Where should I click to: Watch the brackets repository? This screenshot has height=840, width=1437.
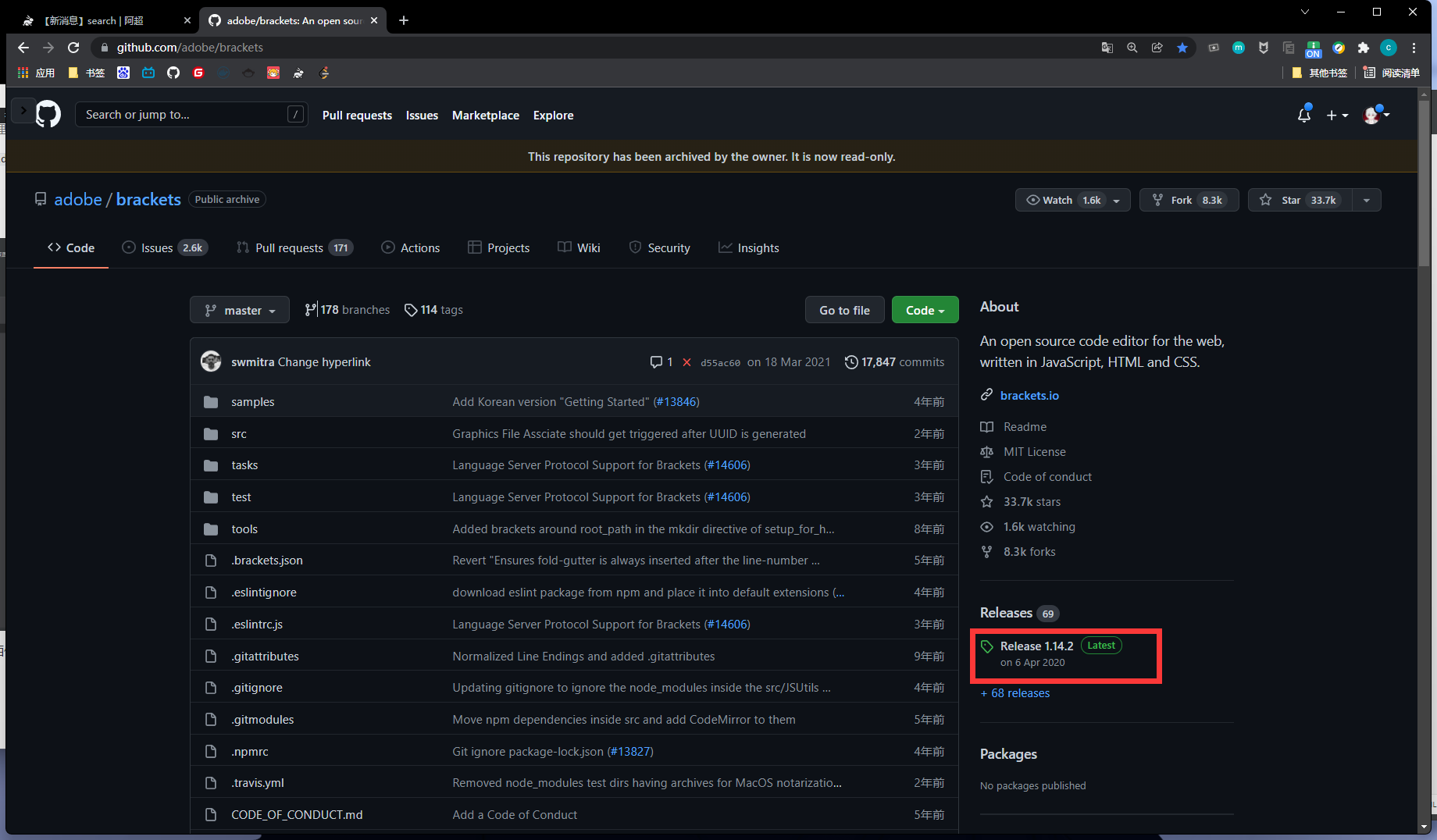tap(1072, 200)
